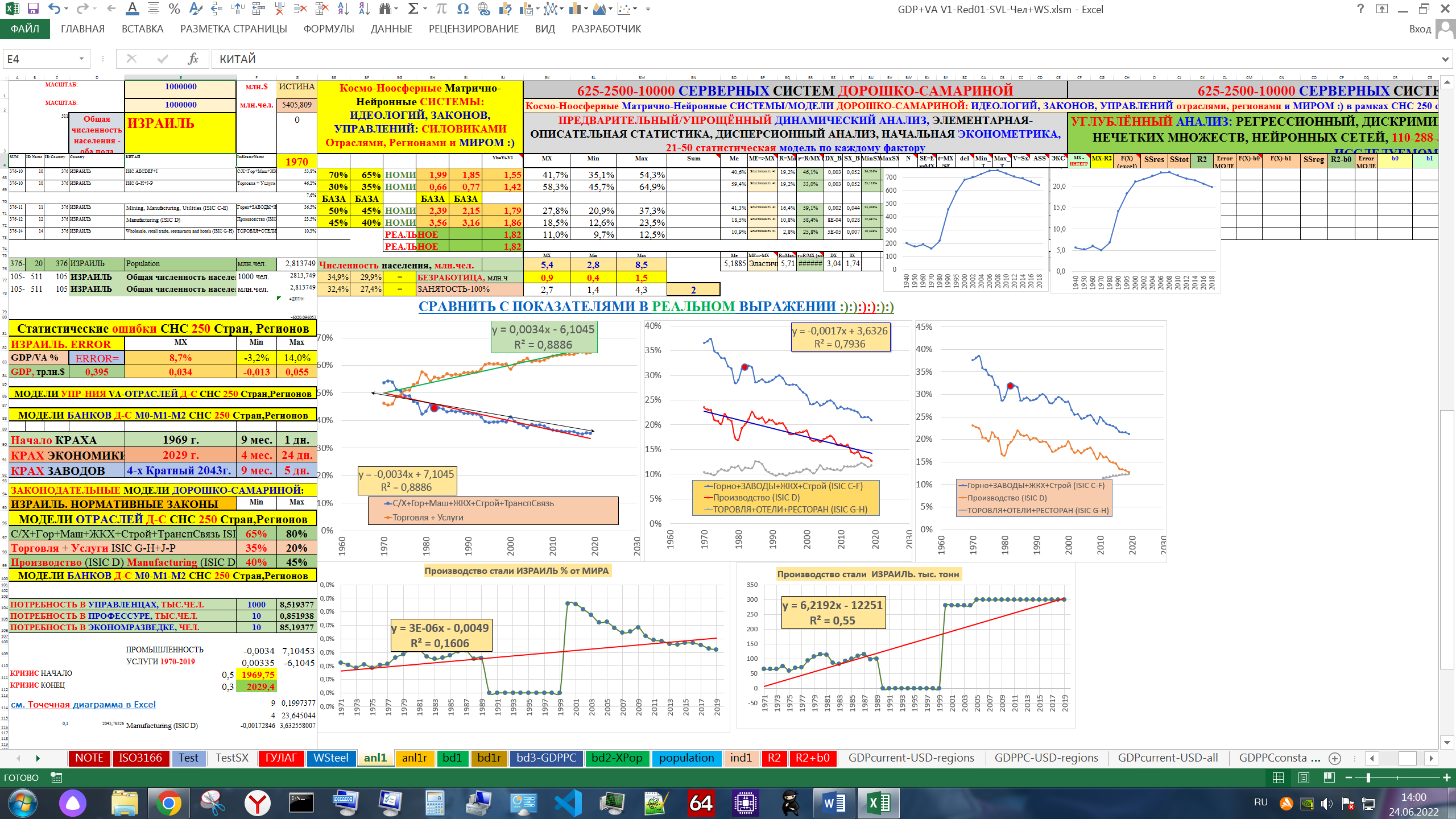Image resolution: width=1456 pixels, height=819 pixels.
Task: Click the Sort A to Z icon
Action: [343, 9]
